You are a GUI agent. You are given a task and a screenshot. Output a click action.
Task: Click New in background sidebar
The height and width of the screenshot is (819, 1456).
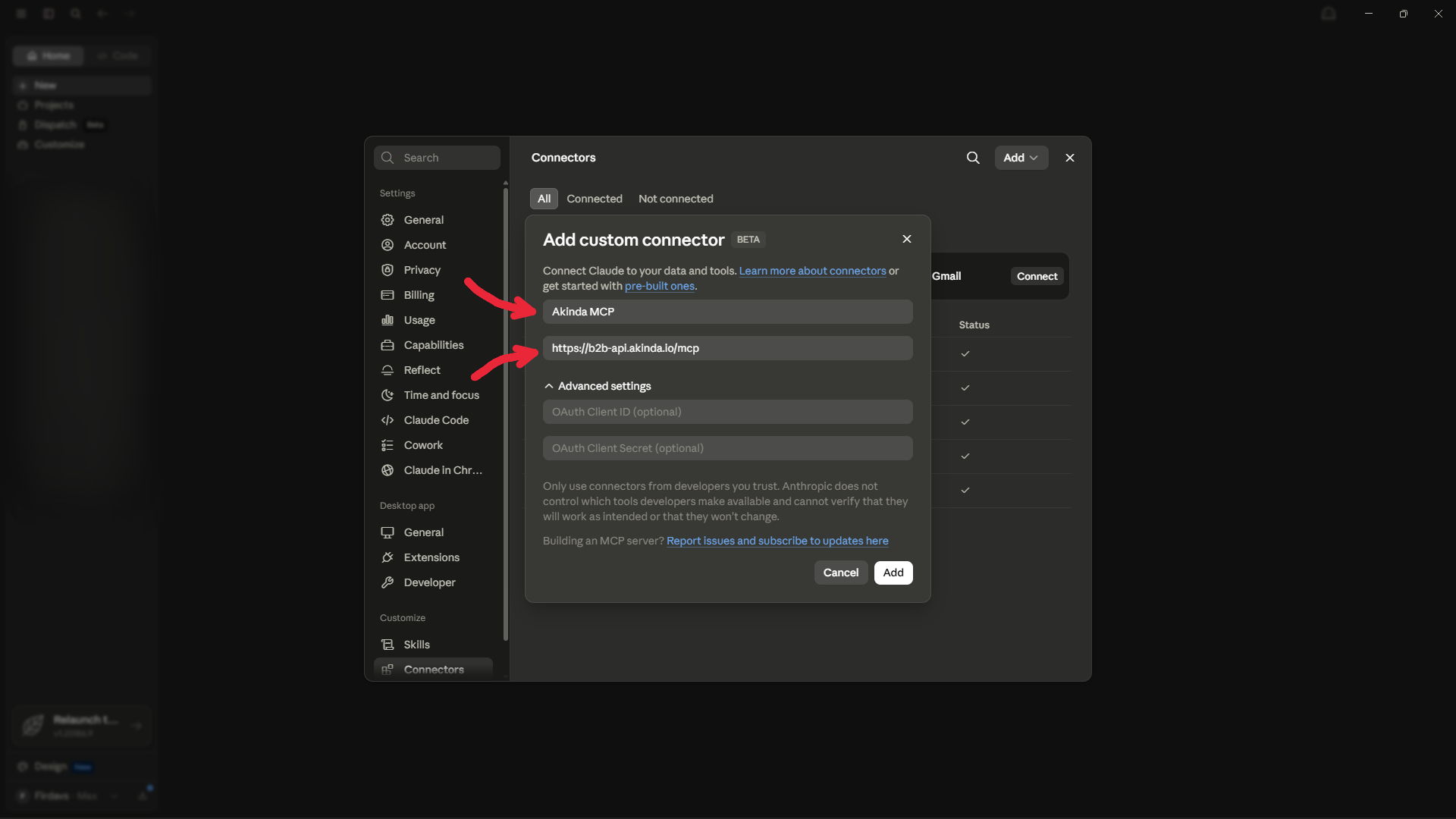[x=82, y=85]
